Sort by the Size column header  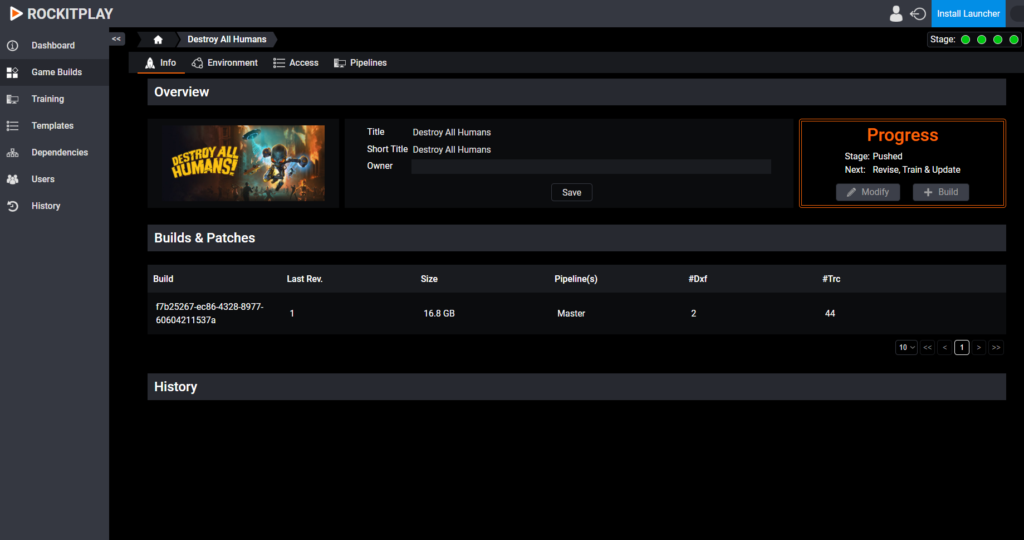429,279
